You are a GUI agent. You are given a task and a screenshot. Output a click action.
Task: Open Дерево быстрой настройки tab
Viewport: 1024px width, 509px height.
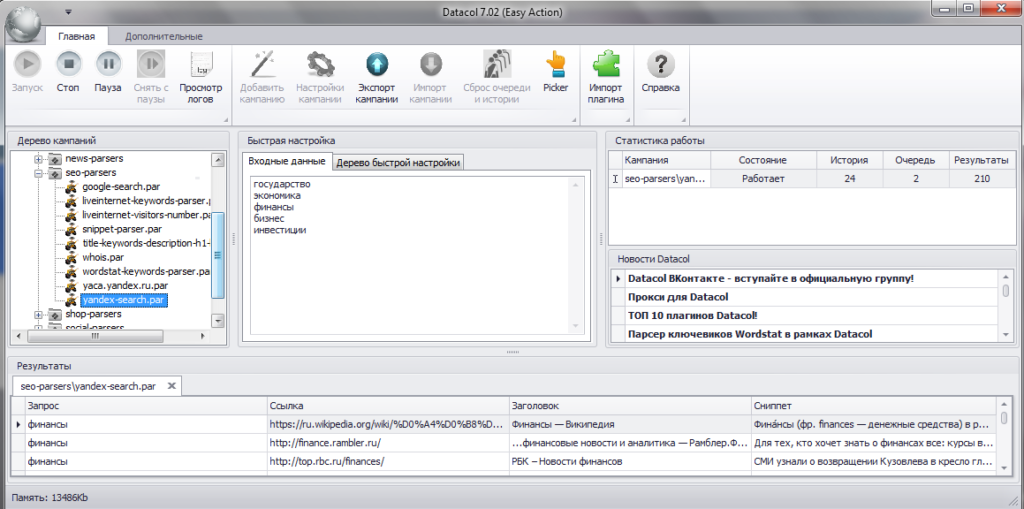pos(399,163)
